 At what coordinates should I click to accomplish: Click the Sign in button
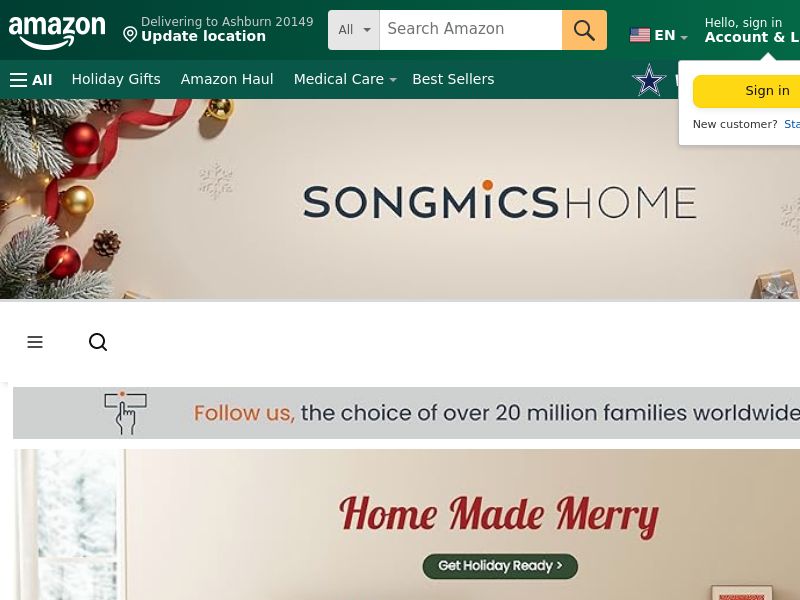[x=767, y=90]
